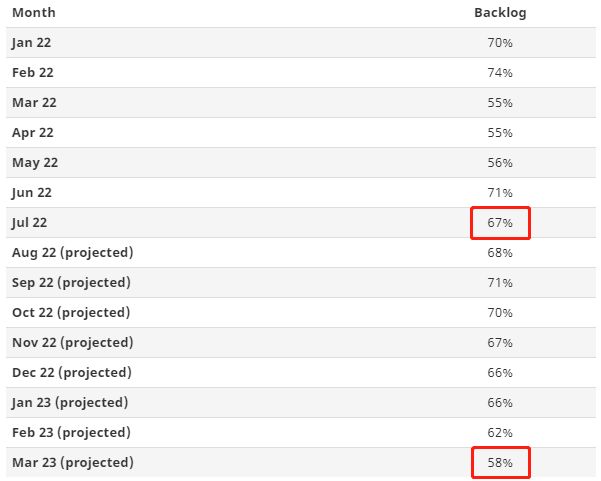
Task: Click the Backlog column header
Action: coord(500,13)
